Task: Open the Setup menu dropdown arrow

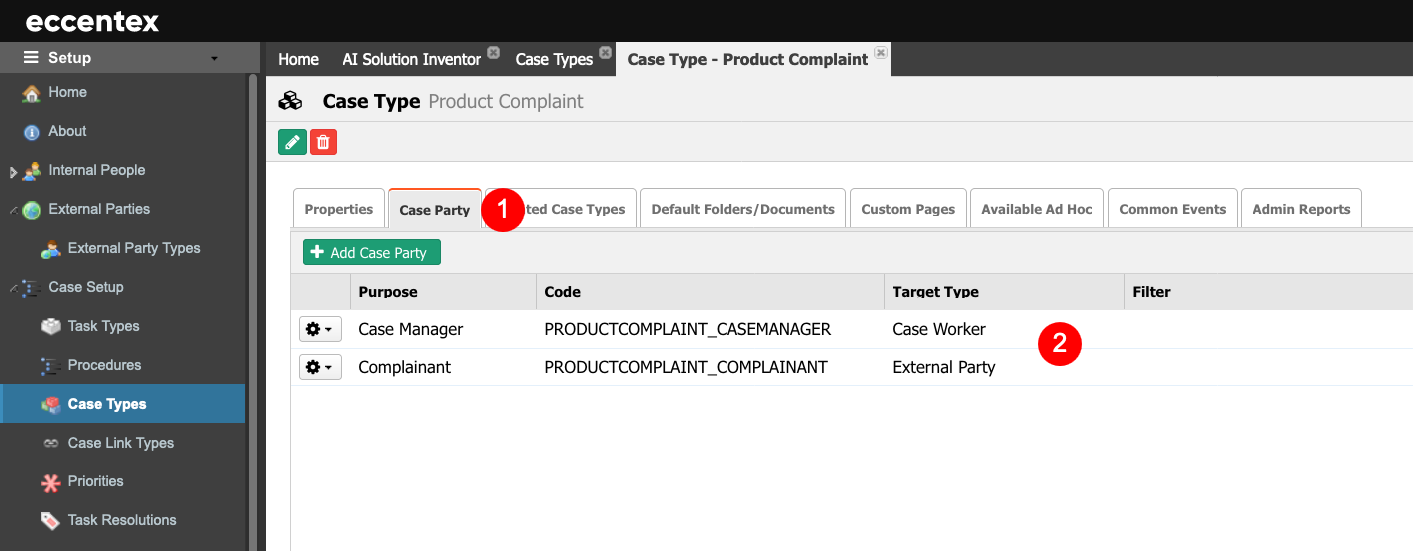Action: (214, 59)
